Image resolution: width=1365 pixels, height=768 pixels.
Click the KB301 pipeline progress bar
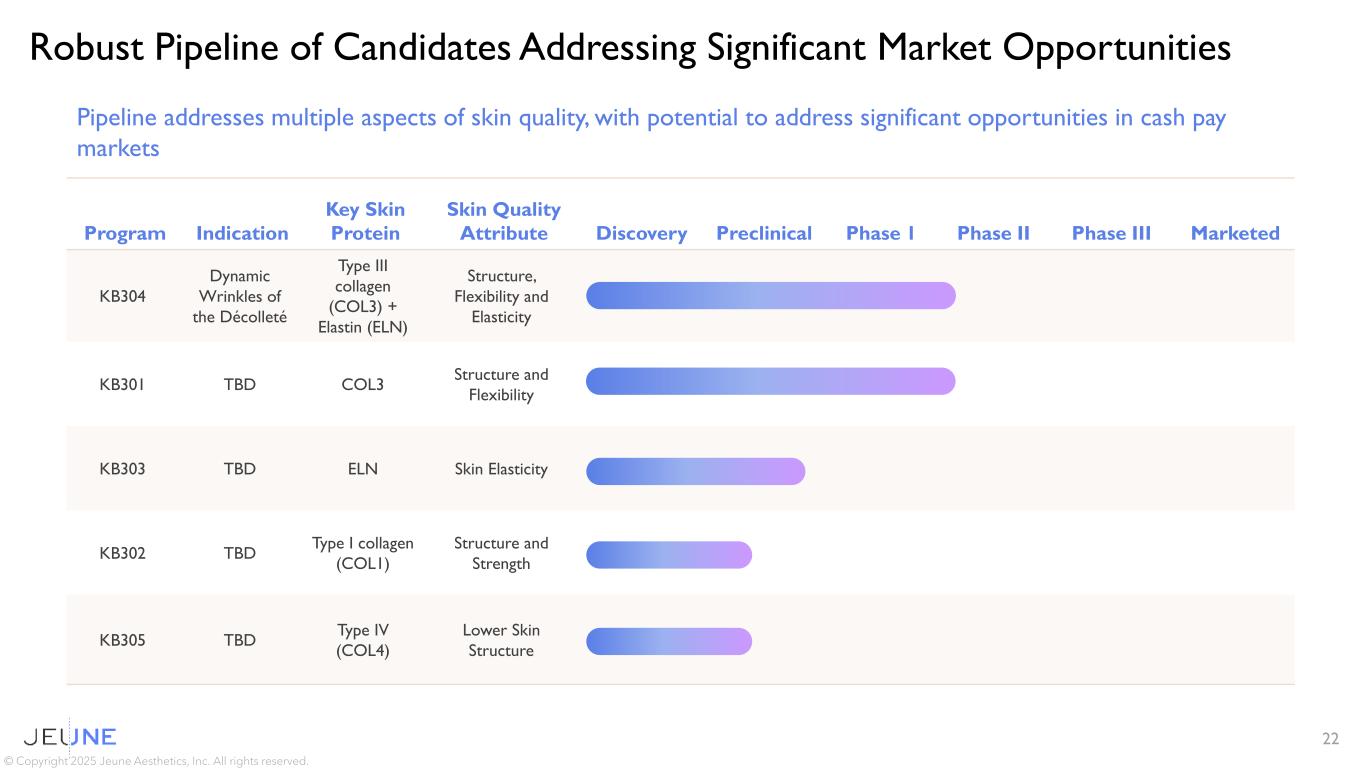pyautogui.click(x=770, y=381)
